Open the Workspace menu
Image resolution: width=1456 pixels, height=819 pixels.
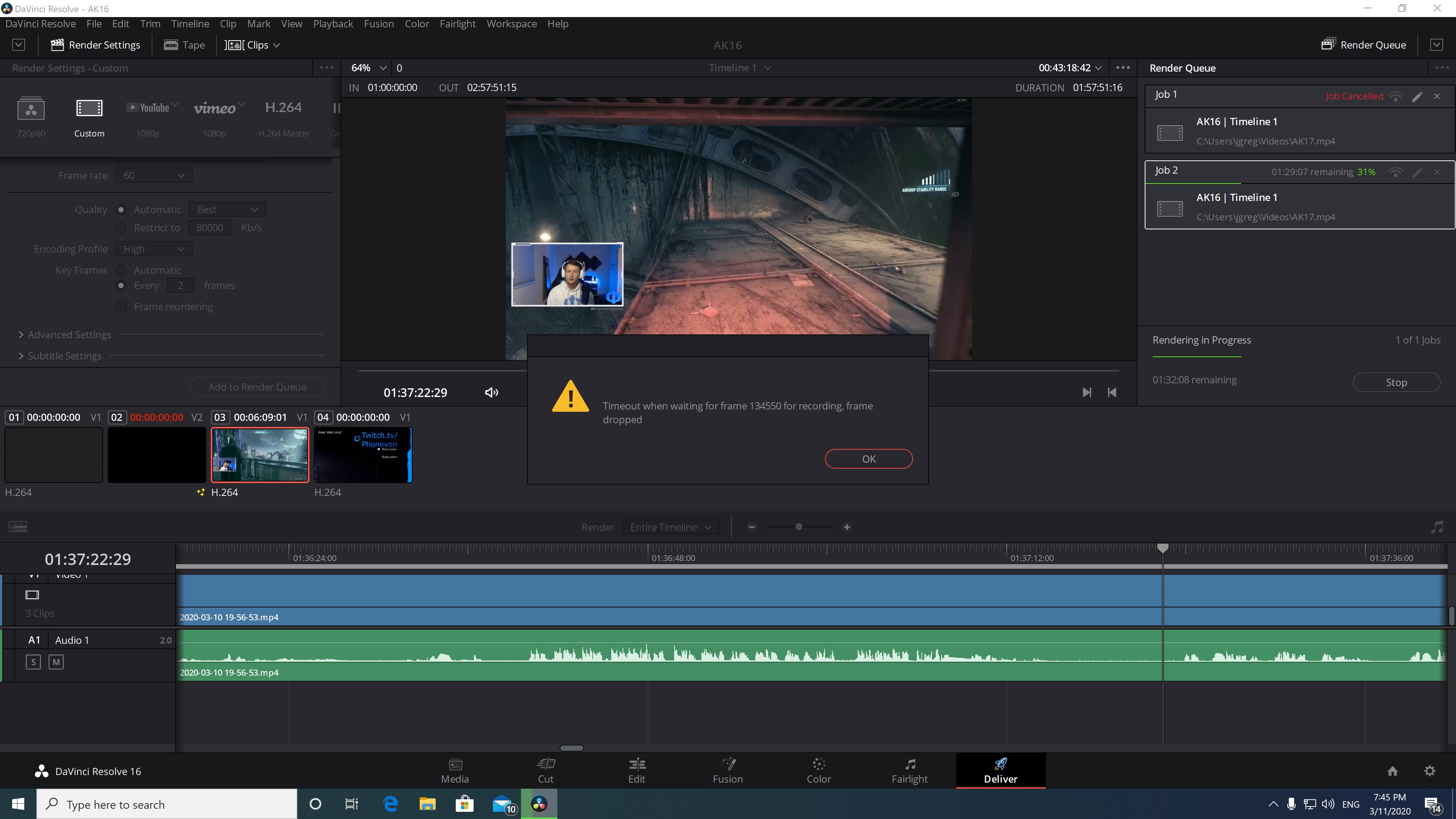pos(511,24)
